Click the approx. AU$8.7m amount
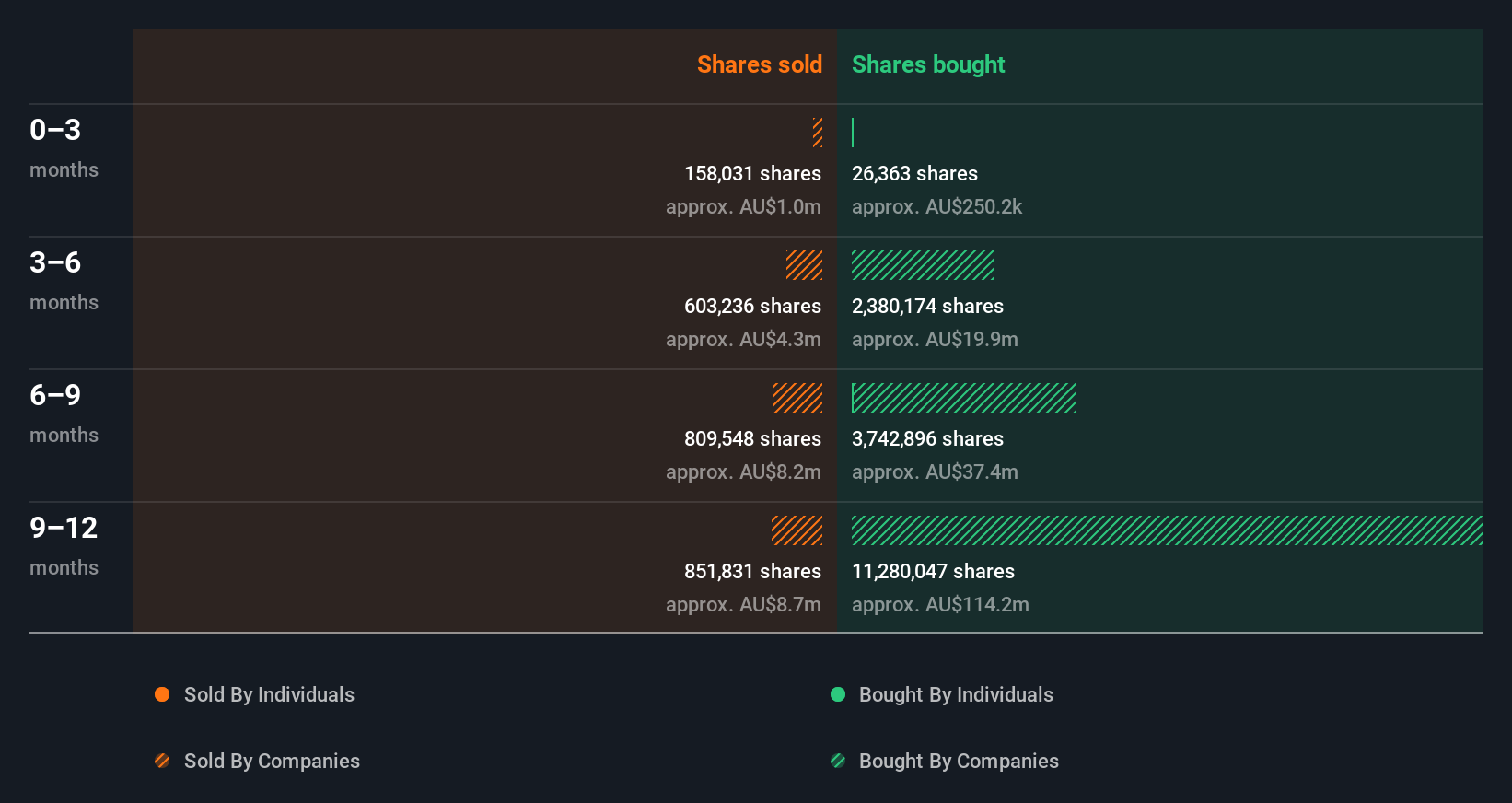 click(x=743, y=605)
